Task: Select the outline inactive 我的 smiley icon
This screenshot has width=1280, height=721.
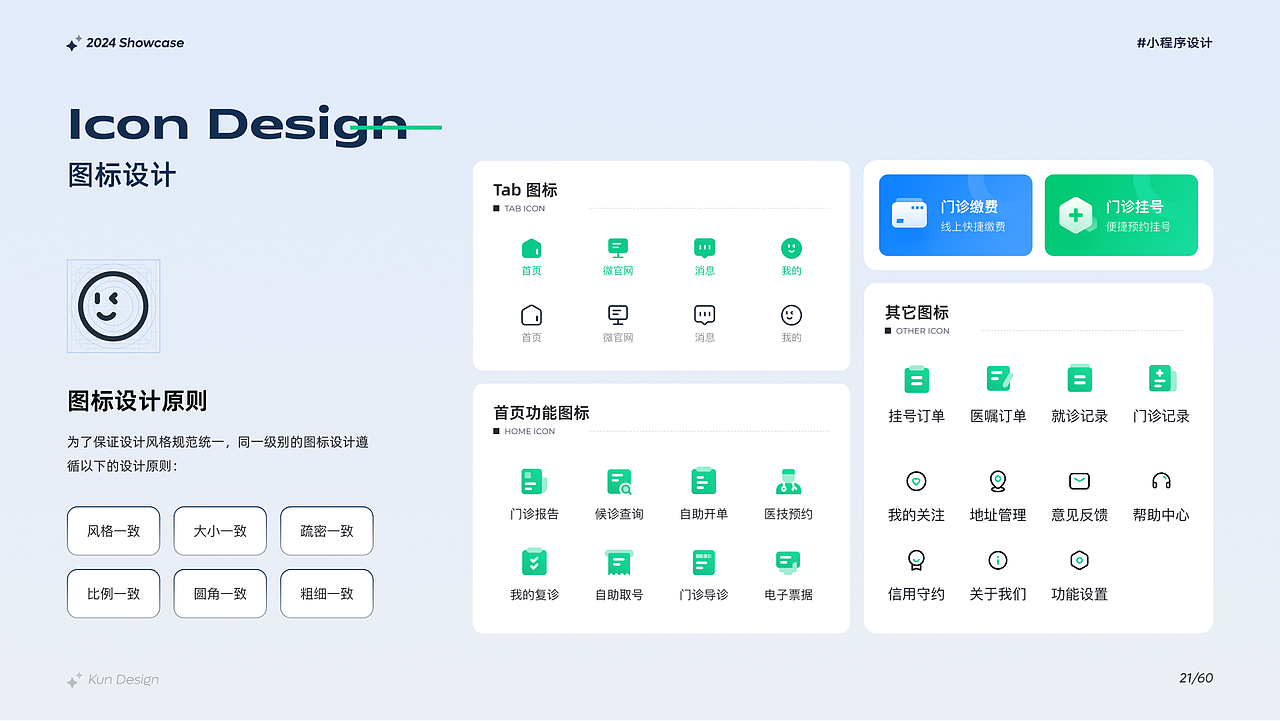Action: coord(791,315)
